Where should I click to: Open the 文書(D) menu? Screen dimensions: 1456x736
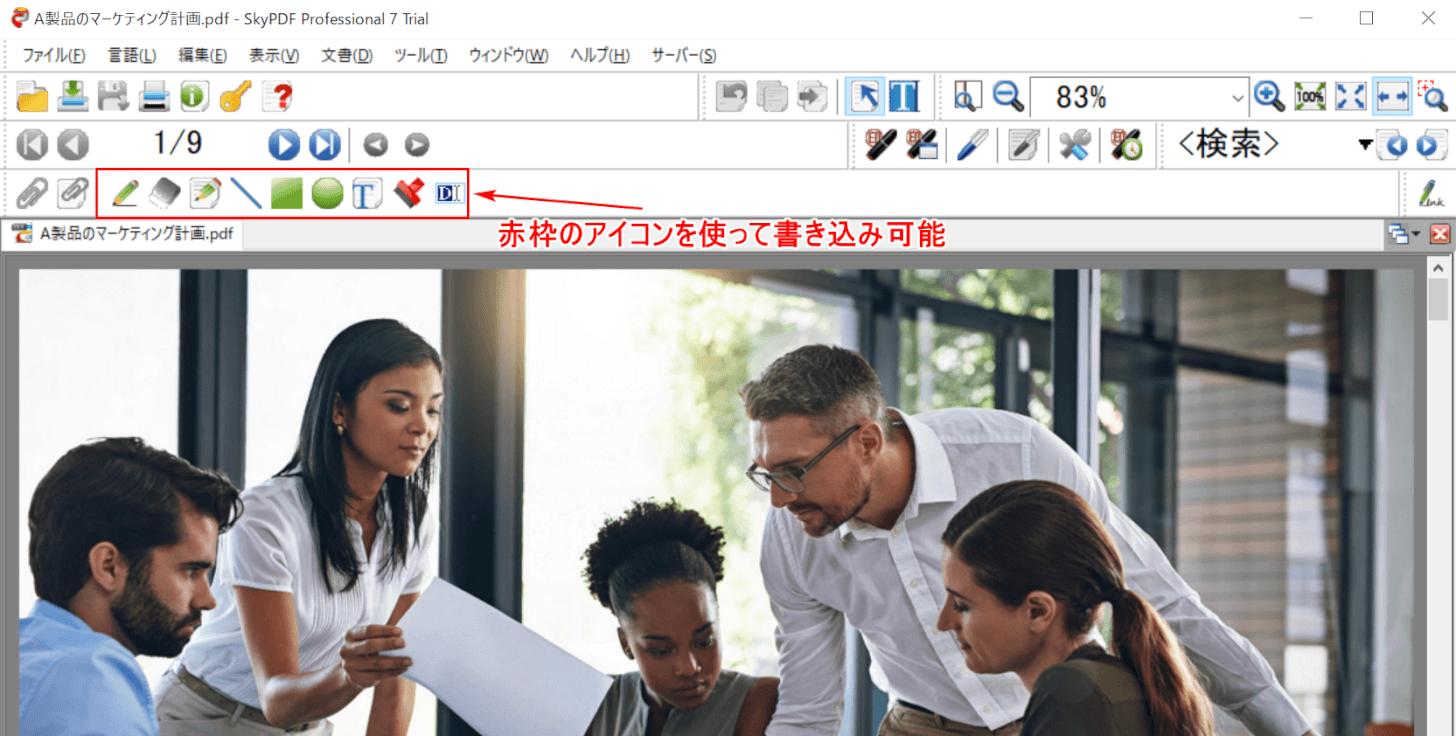pyautogui.click(x=346, y=56)
